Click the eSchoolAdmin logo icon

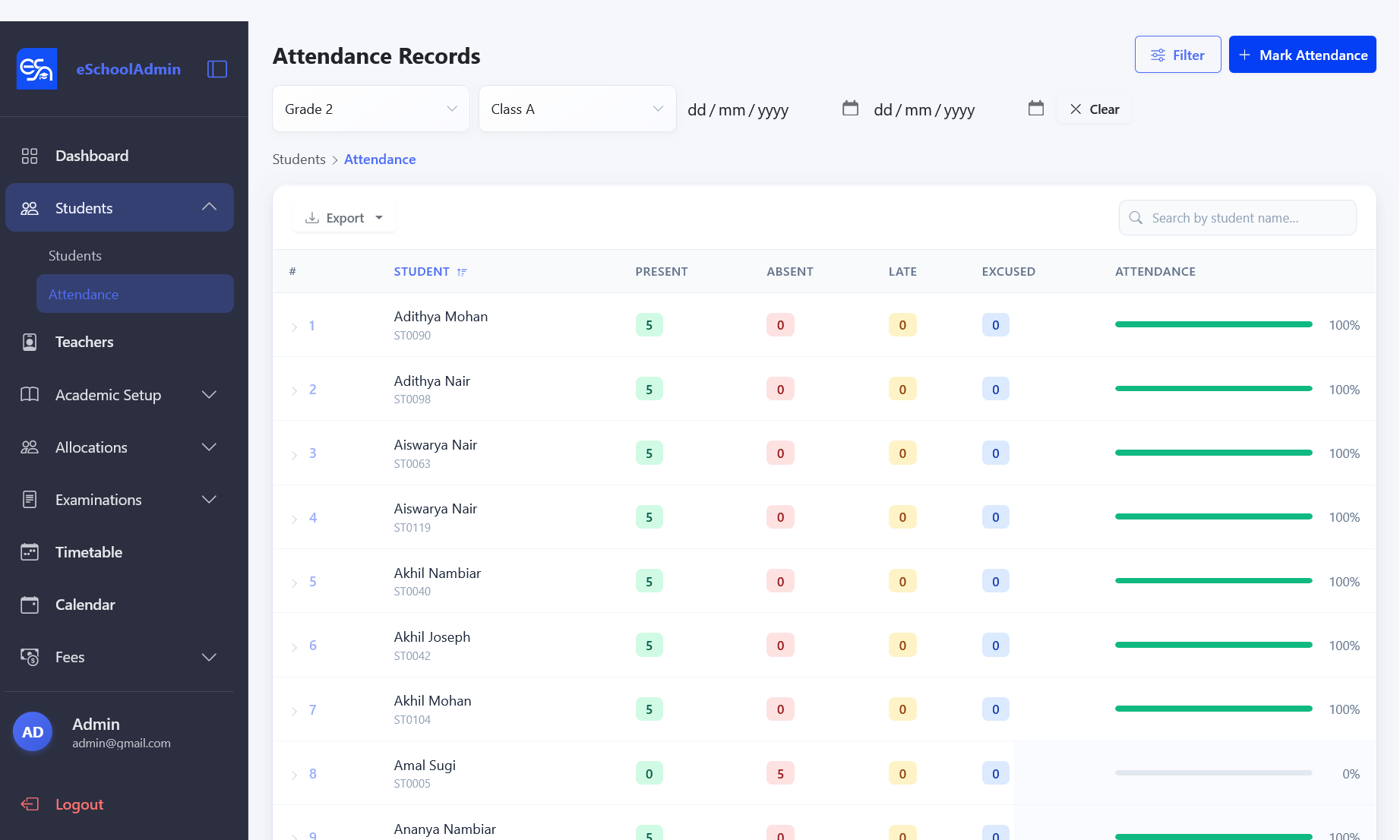click(37, 69)
